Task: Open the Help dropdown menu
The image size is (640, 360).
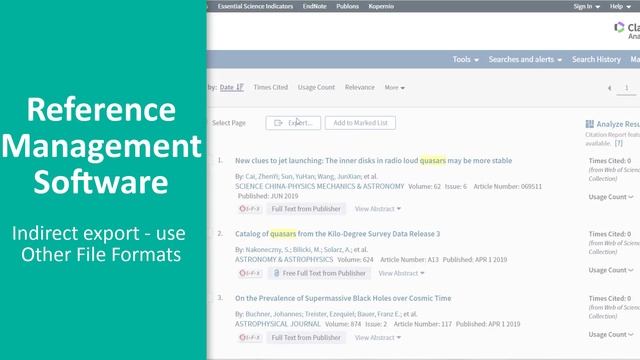Action: click(x=620, y=6)
